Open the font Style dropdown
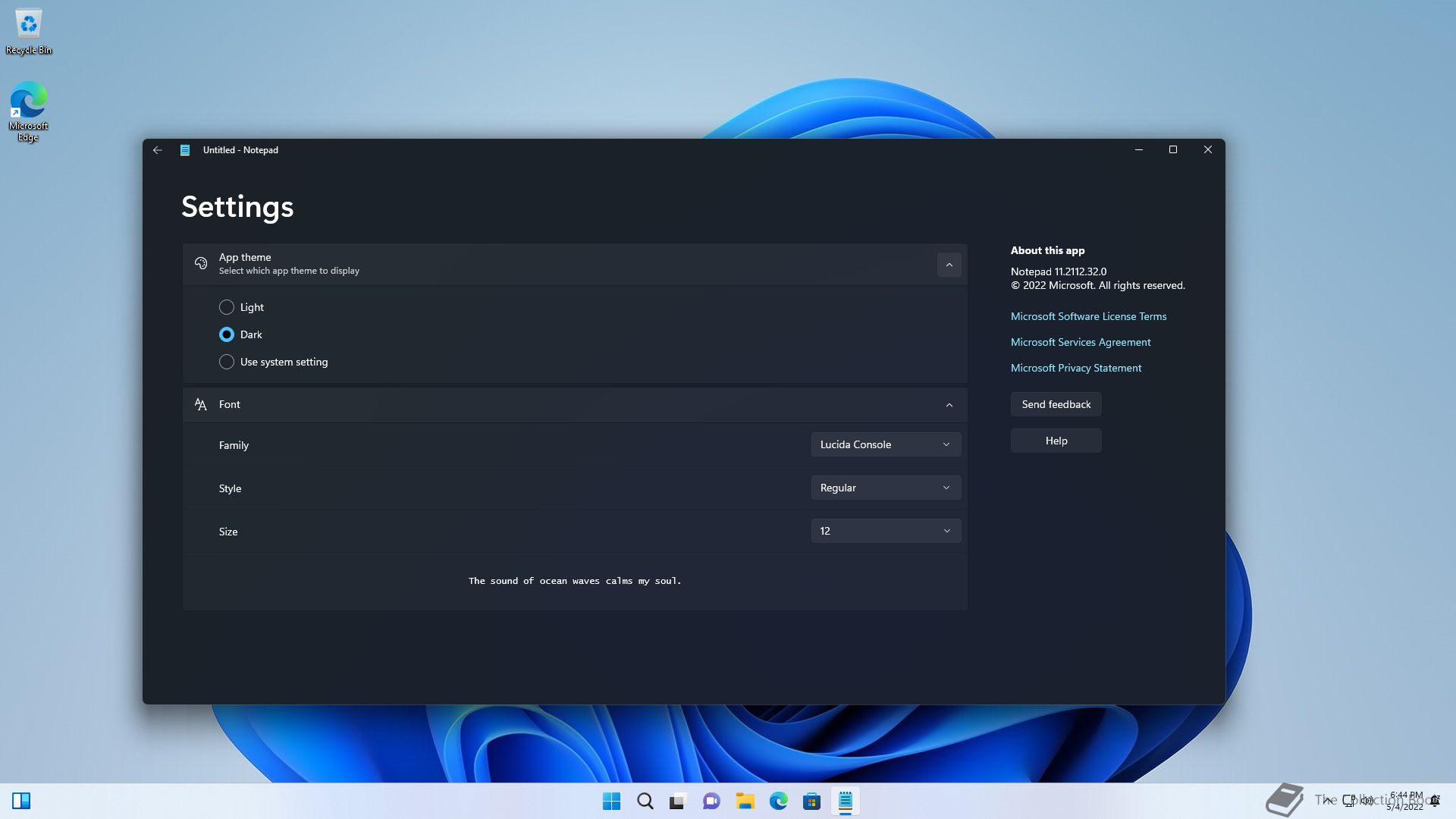 (886, 488)
